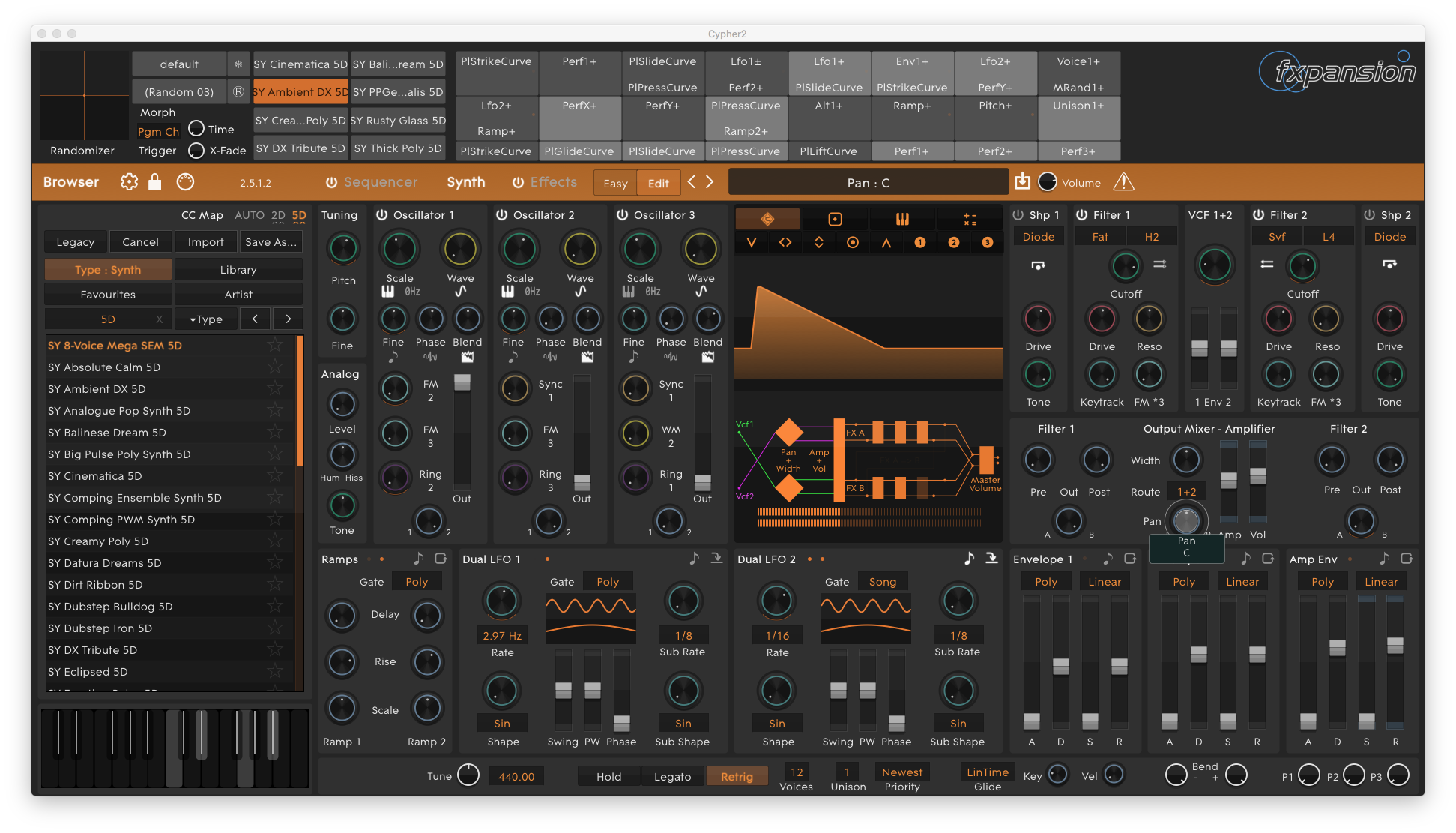1456x833 pixels.
Task: Star SY Absolute Calm 5D as favourite
Action: [275, 367]
